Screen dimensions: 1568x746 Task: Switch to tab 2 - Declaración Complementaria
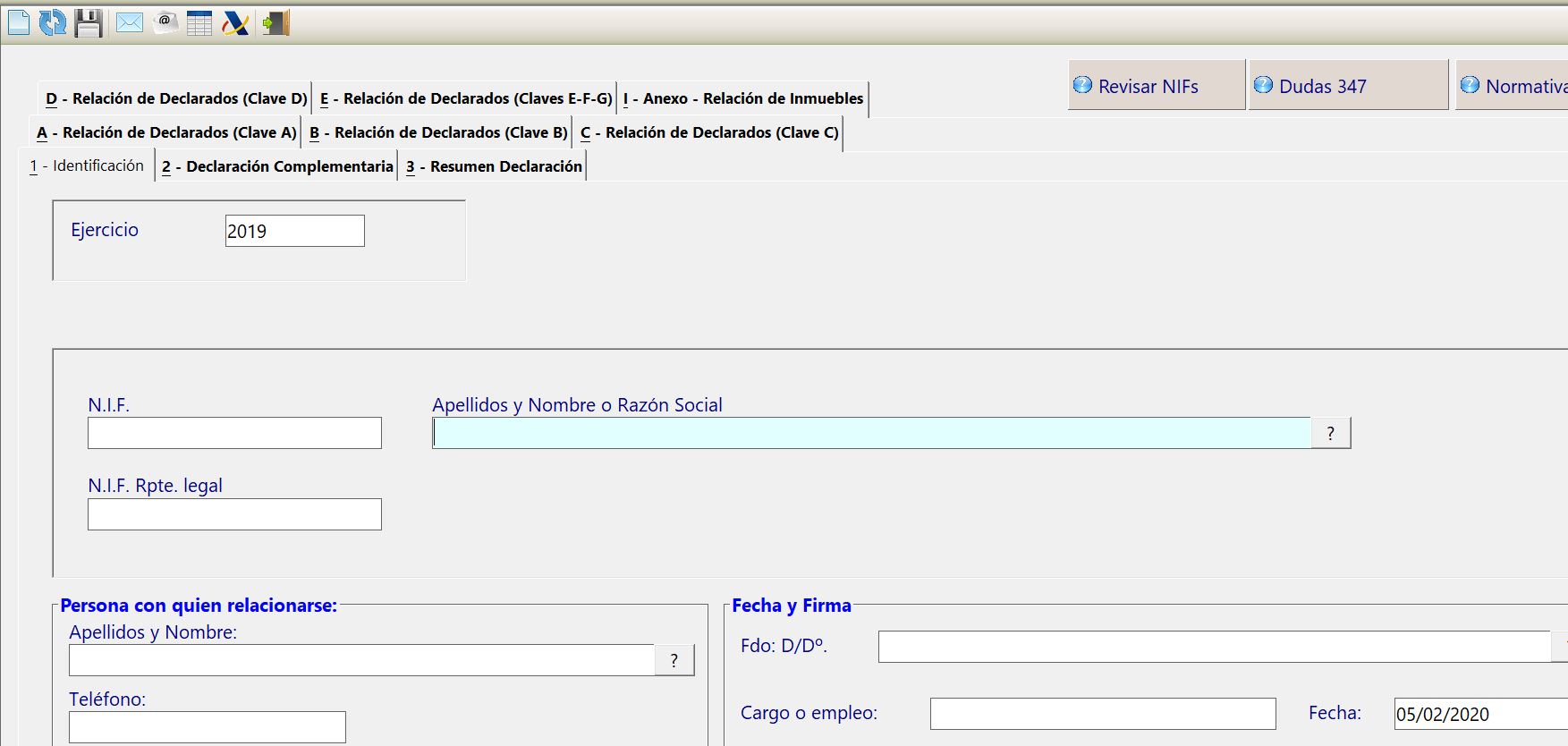[277, 166]
